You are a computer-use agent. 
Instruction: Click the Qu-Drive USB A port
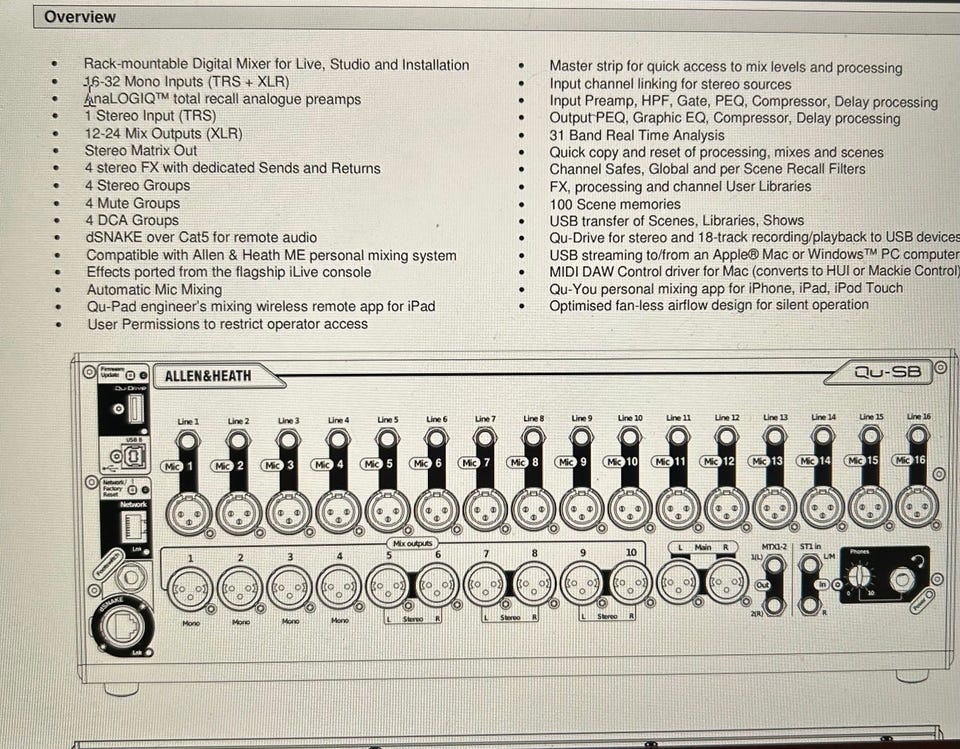[136, 409]
